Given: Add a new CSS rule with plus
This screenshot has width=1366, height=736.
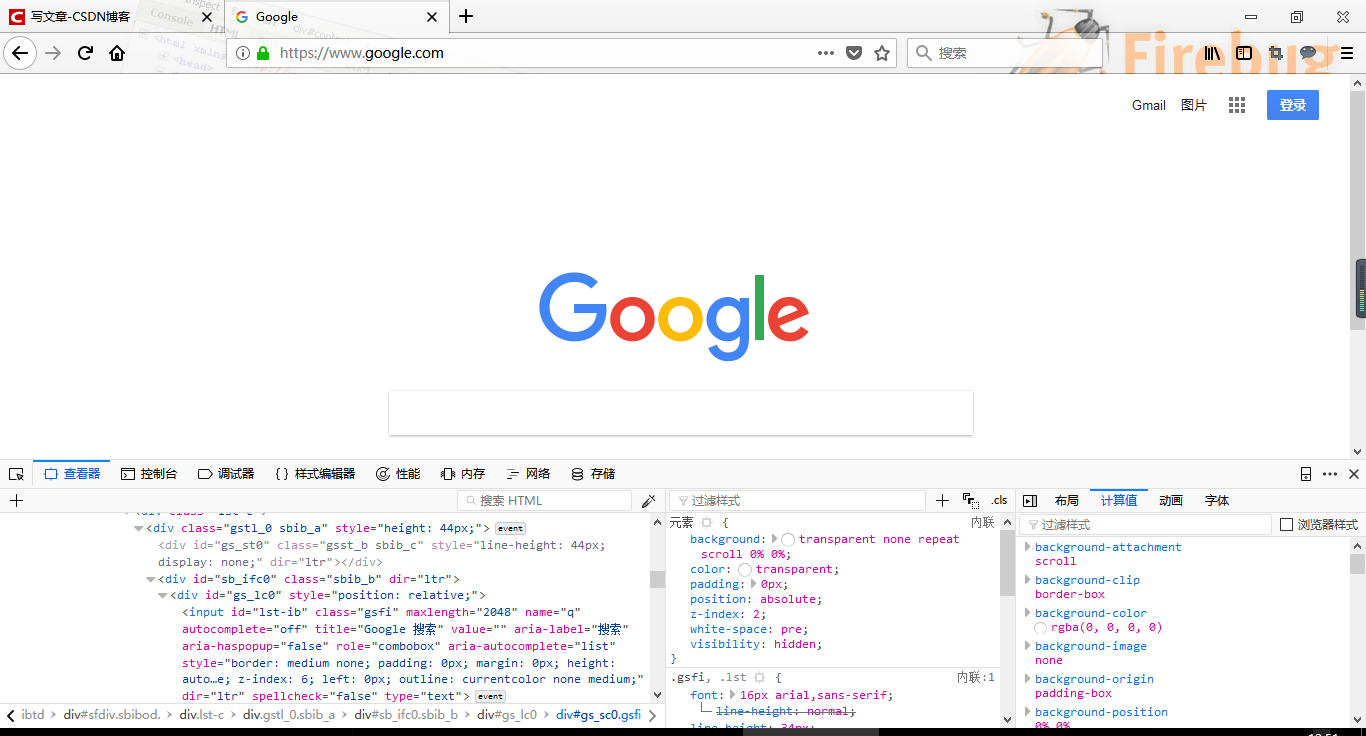Looking at the screenshot, I should (x=942, y=500).
